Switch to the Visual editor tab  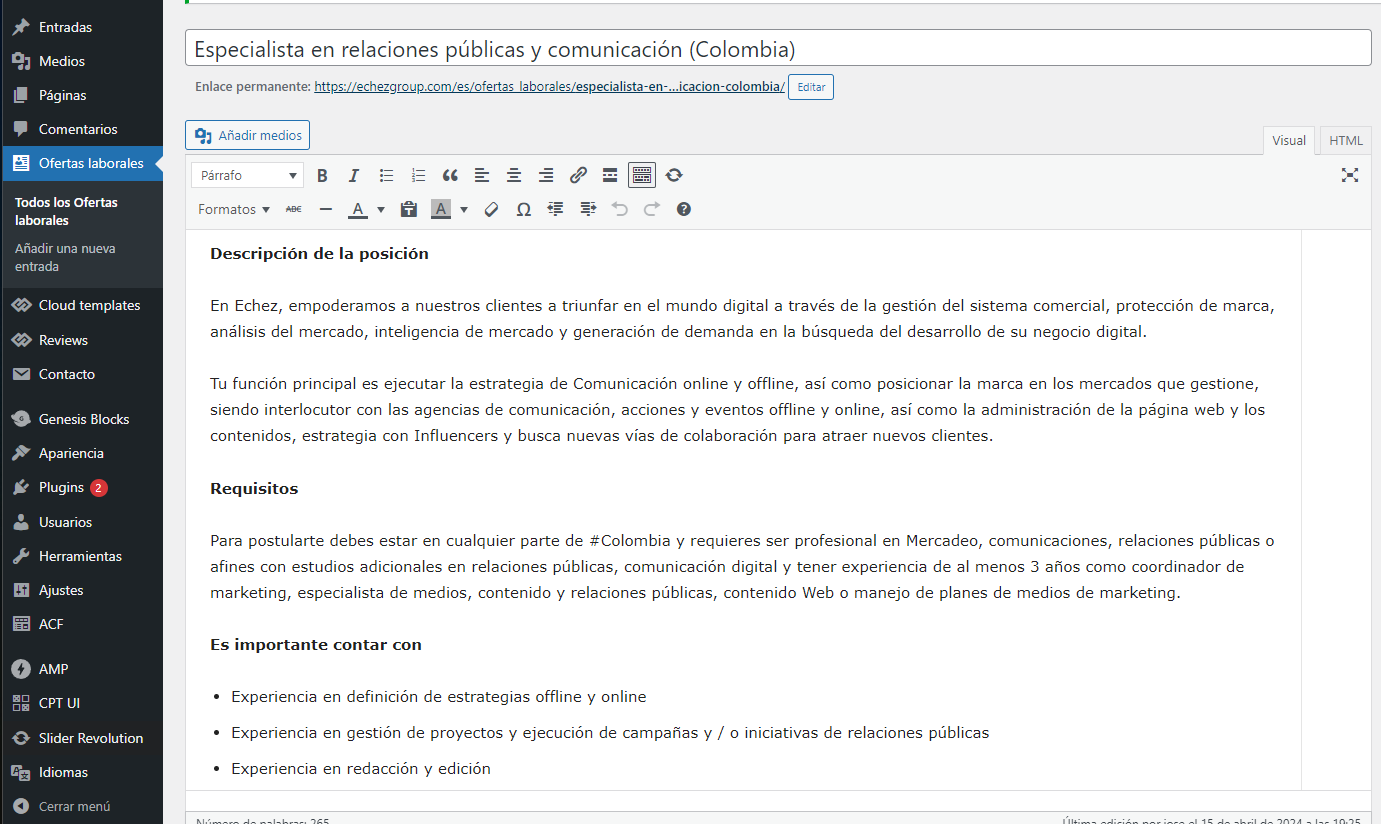point(1289,141)
